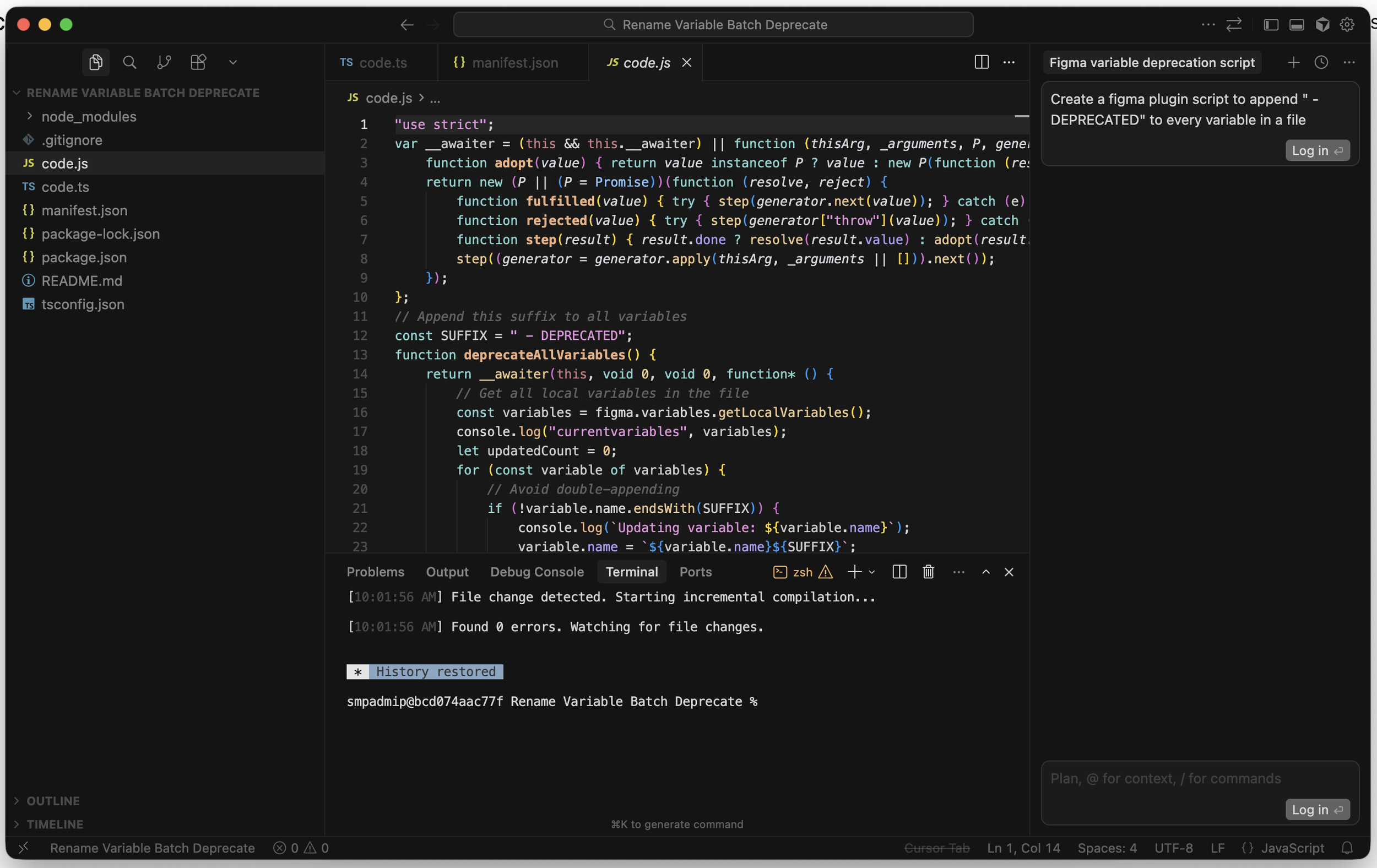The width and height of the screenshot is (1377, 868).
Task: Open the Extensions view icon
Action: [x=198, y=62]
